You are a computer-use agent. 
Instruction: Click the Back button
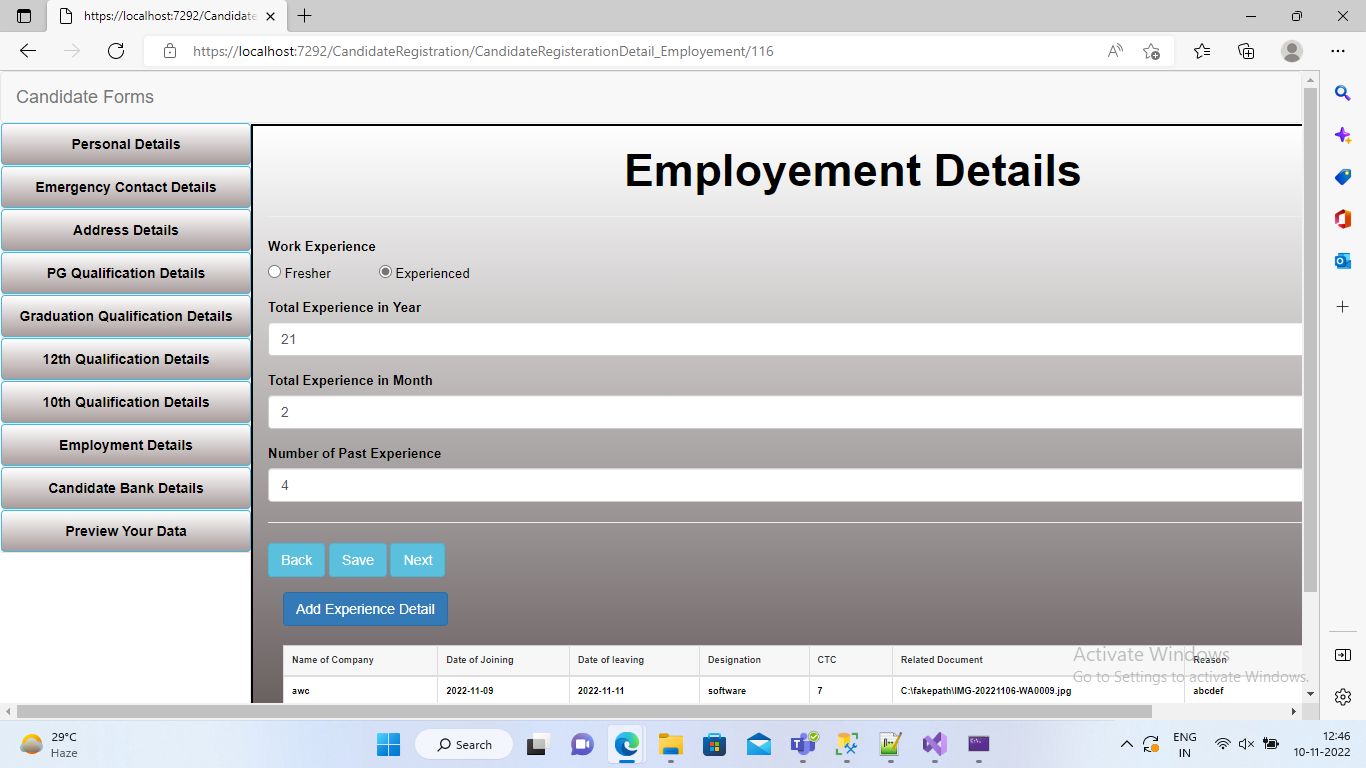pyautogui.click(x=297, y=560)
